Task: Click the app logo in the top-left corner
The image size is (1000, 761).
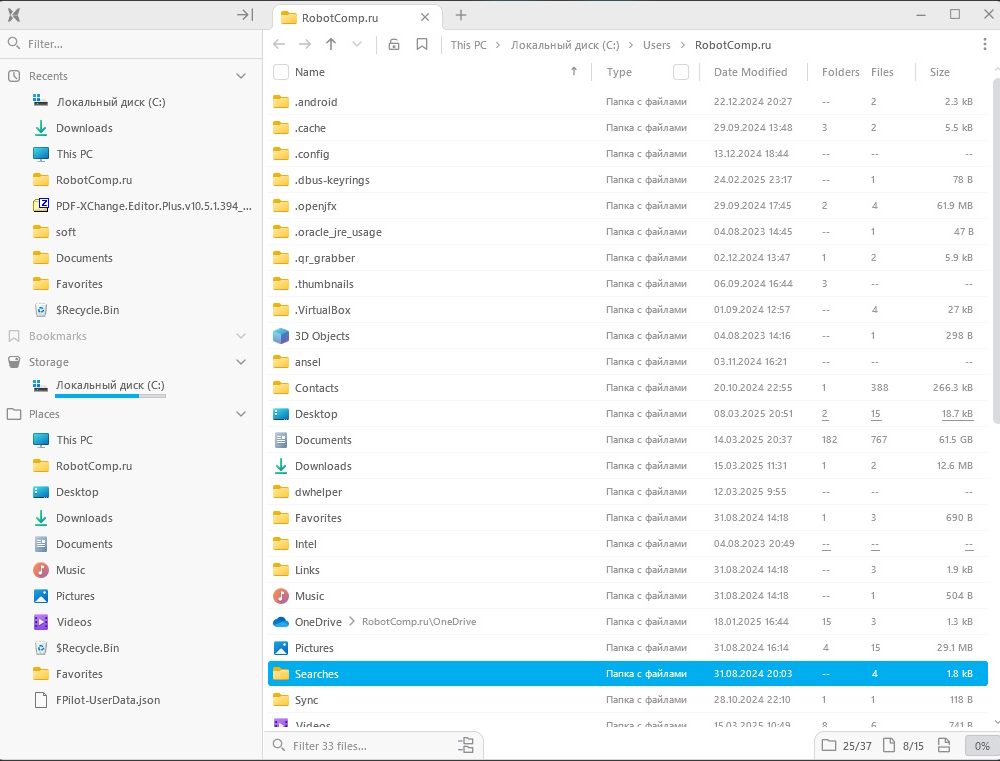Action: tap(14, 15)
